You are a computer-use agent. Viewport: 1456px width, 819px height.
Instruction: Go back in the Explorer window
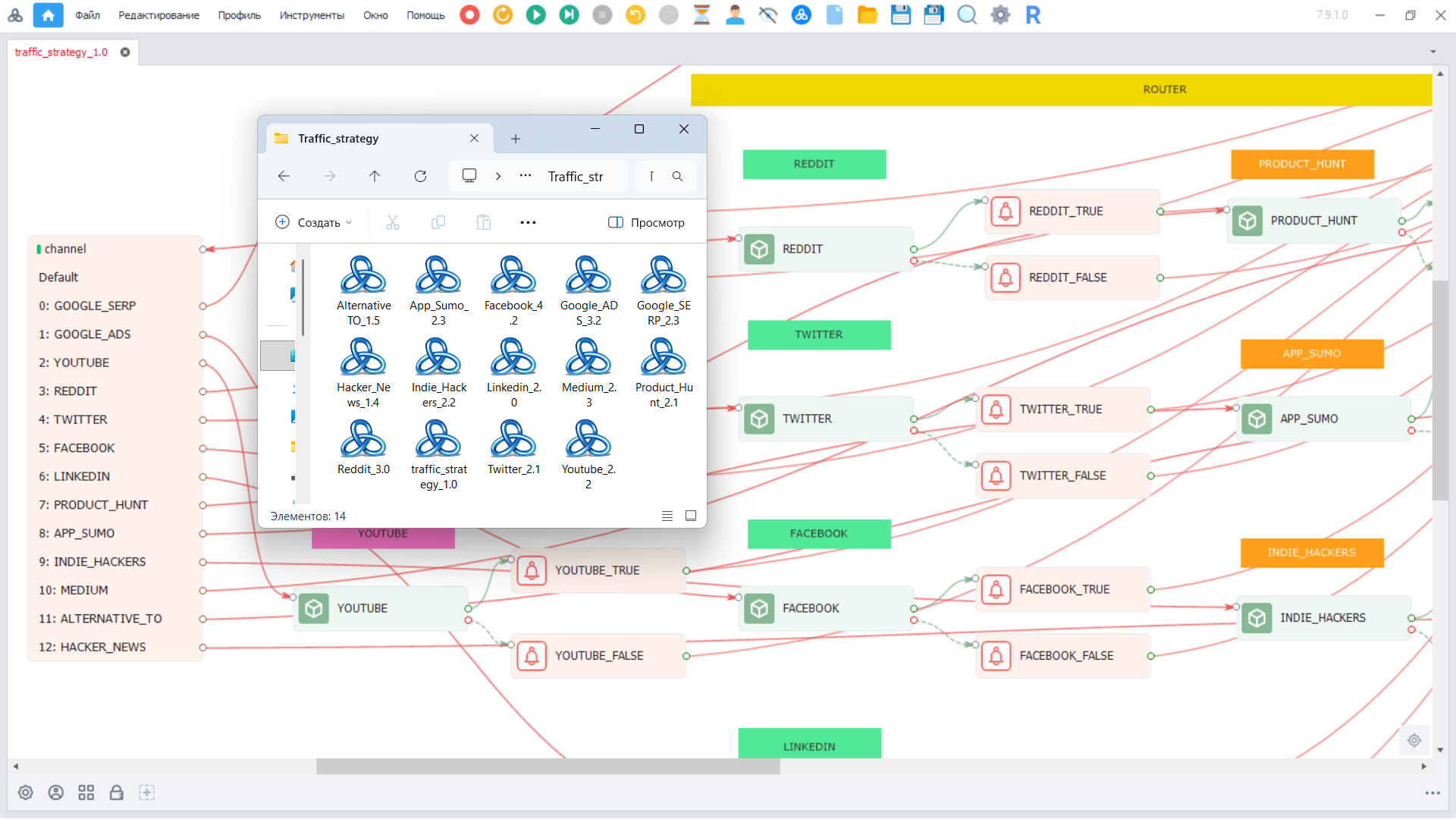coord(284,176)
